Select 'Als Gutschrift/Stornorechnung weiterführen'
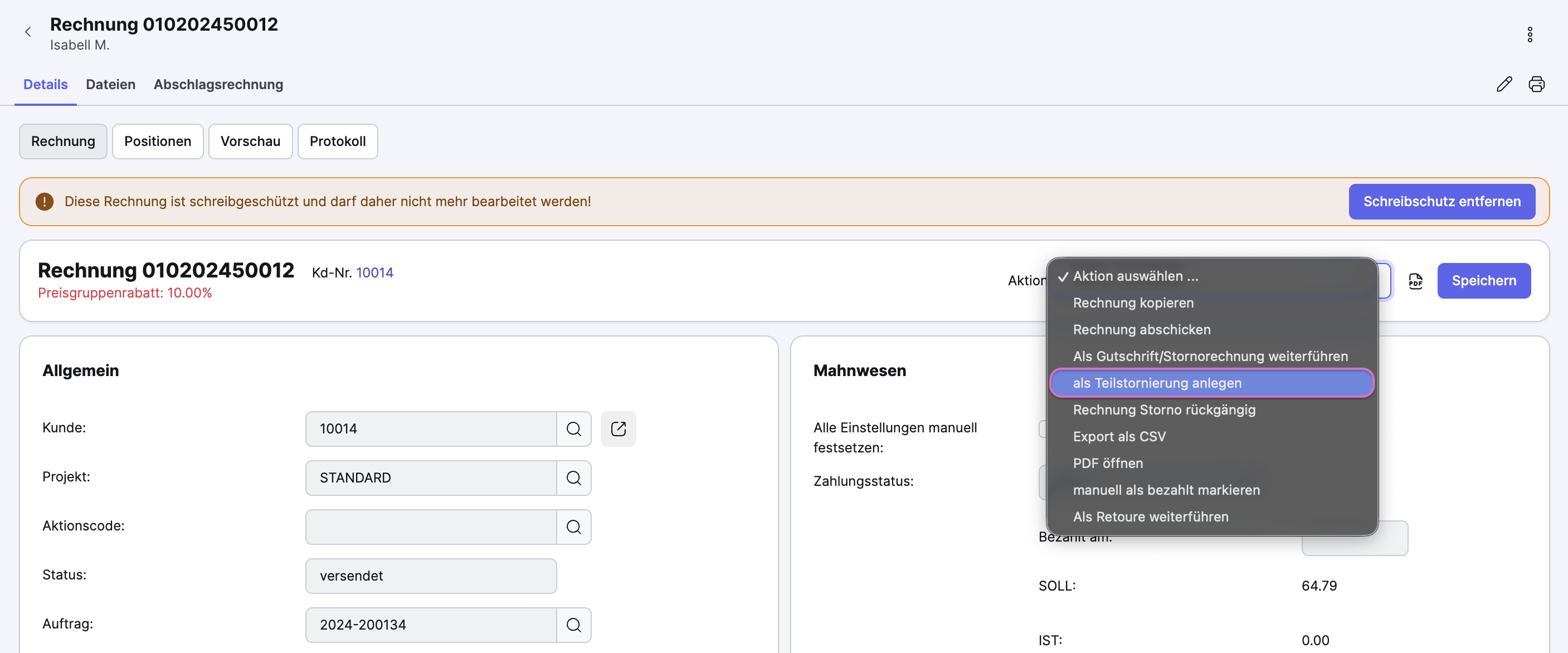This screenshot has height=653, width=1568. [x=1211, y=357]
